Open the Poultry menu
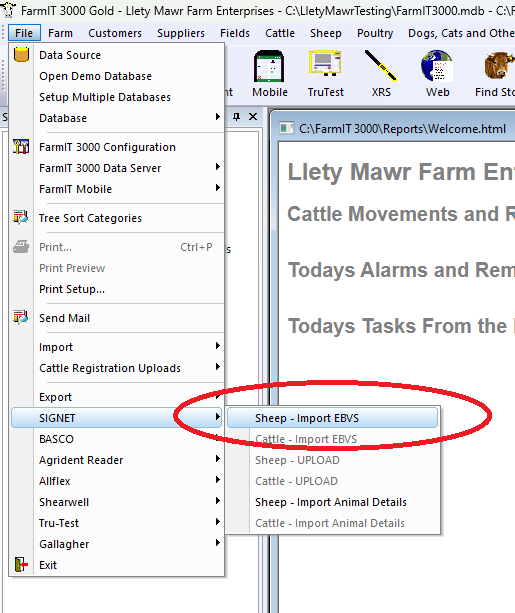Viewport: 515px width, 613px height. click(375, 33)
